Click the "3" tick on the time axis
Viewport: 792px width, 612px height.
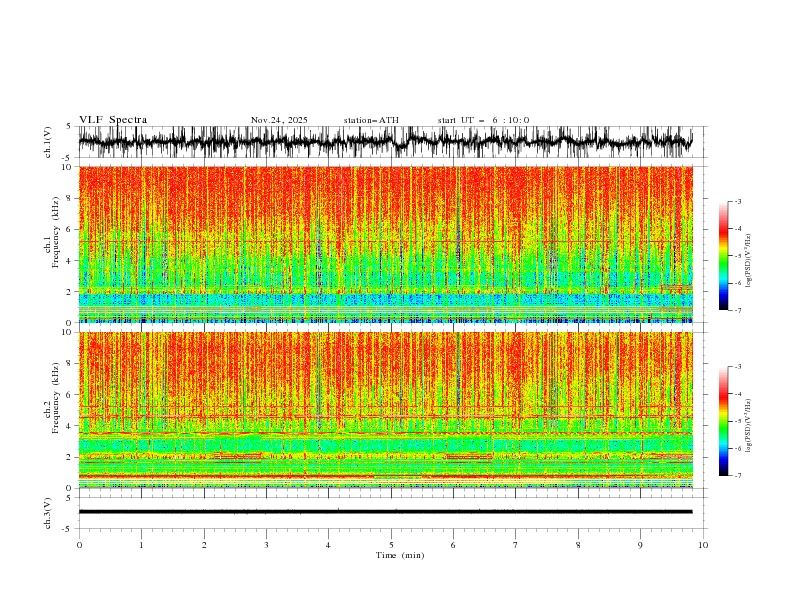click(x=266, y=545)
